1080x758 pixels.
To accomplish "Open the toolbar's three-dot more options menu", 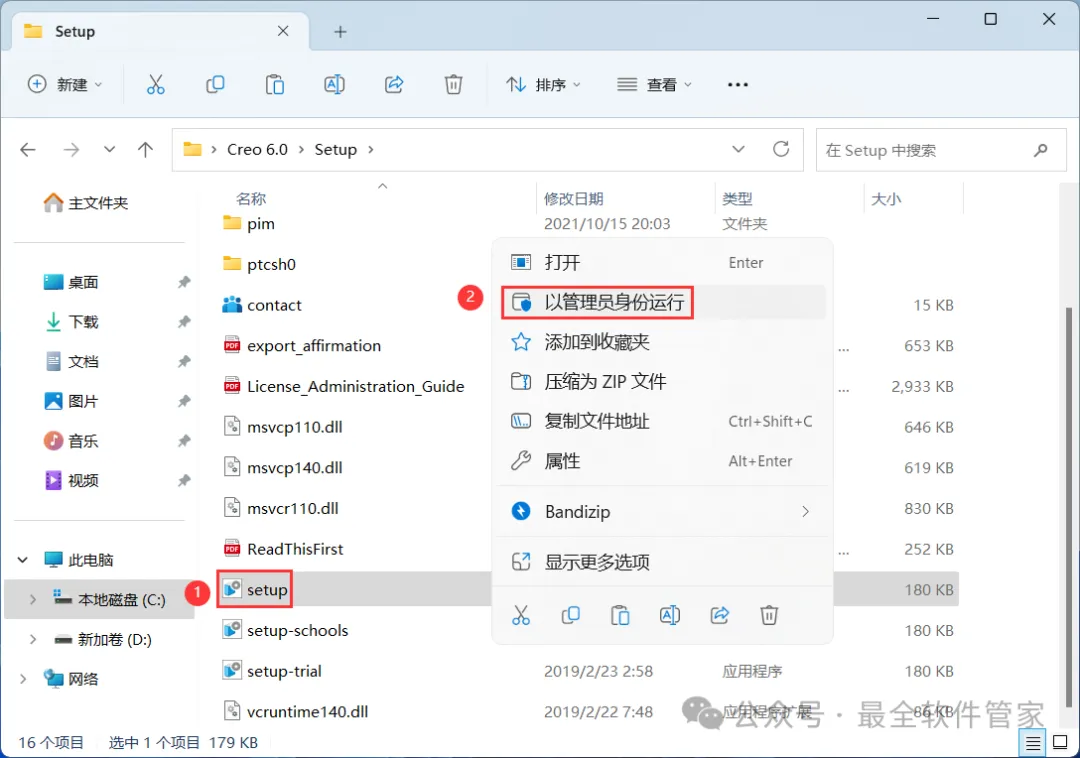I will coord(738,85).
